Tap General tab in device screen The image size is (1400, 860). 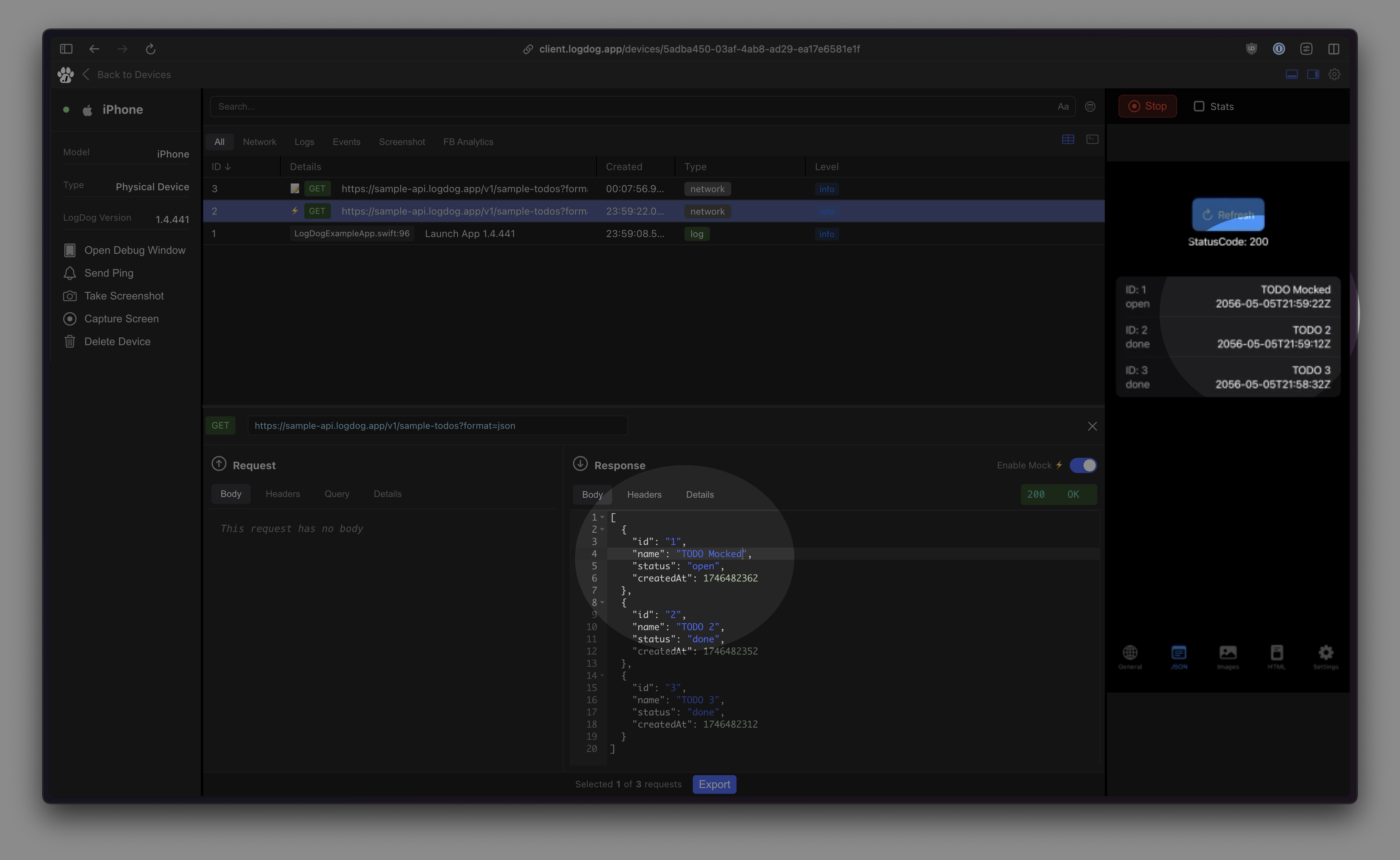[1130, 658]
